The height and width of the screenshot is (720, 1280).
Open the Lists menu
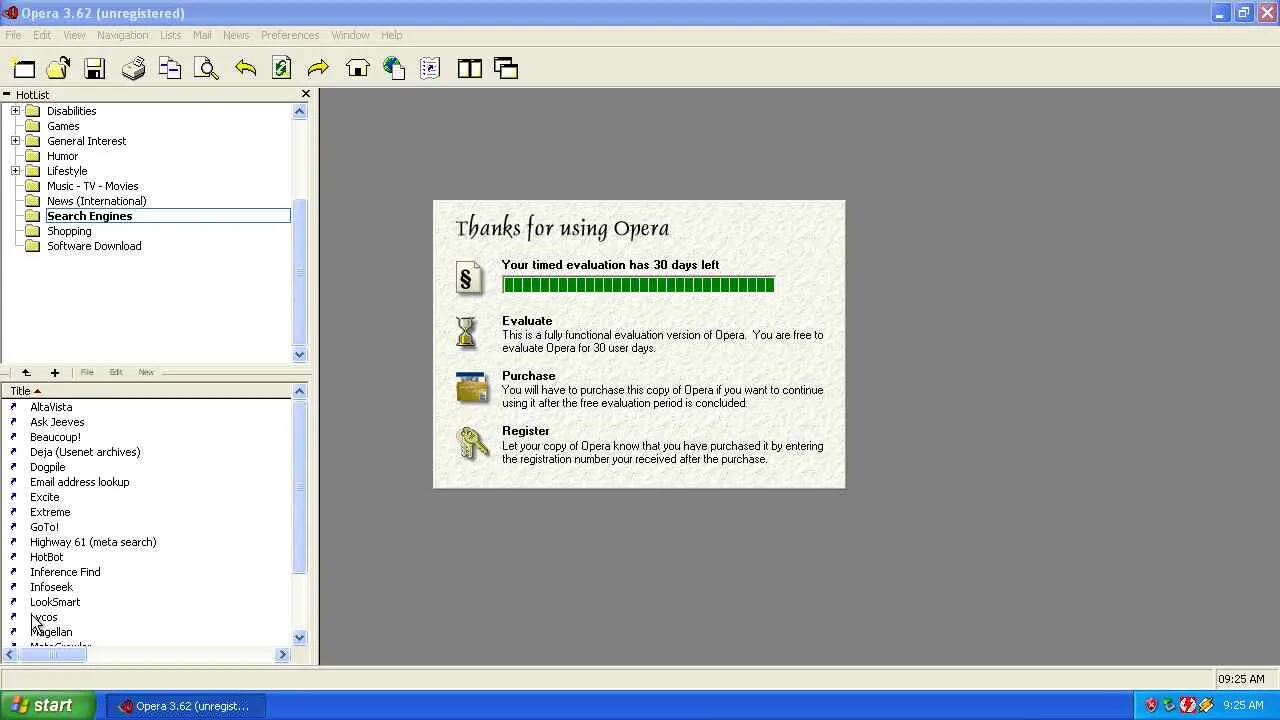point(171,35)
